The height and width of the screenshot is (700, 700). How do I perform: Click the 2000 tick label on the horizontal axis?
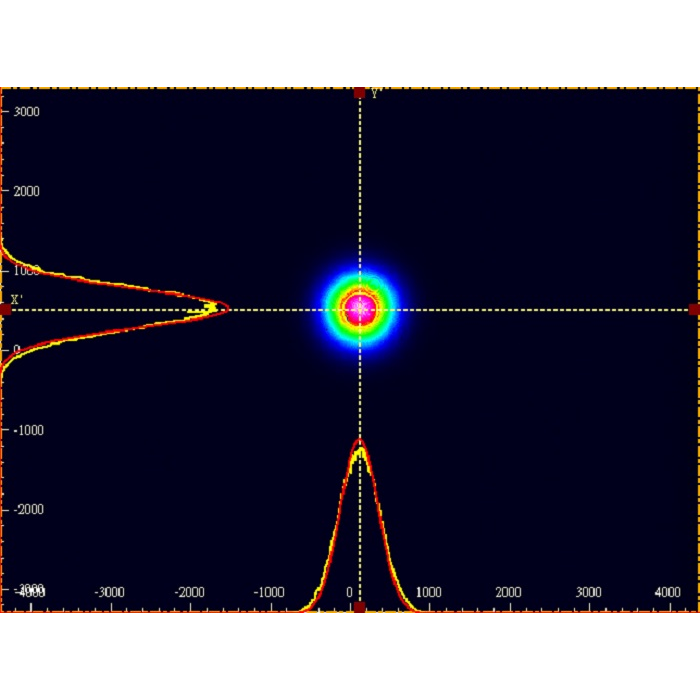[x=508, y=593]
